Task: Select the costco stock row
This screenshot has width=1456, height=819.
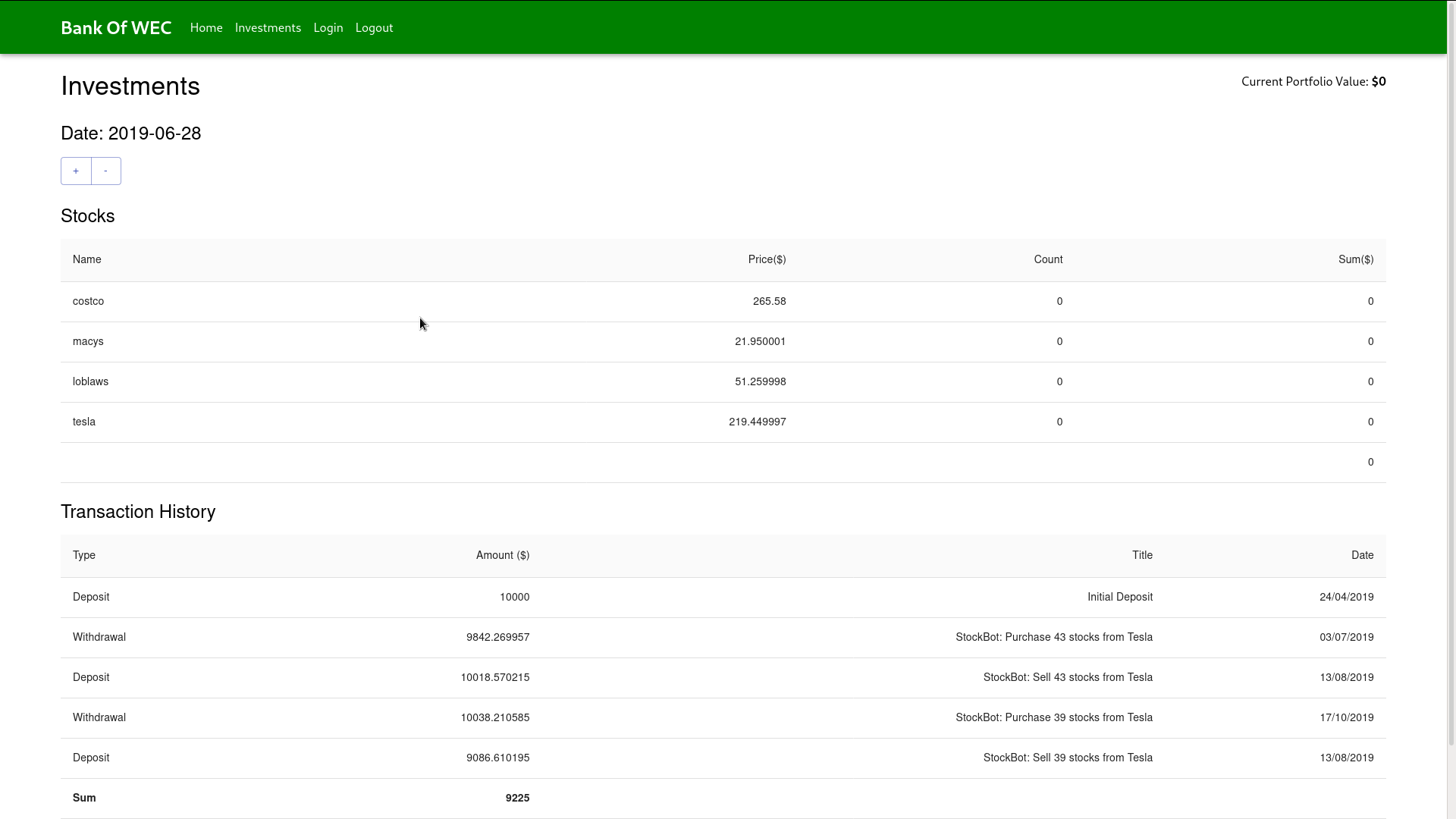Action: coord(89,302)
